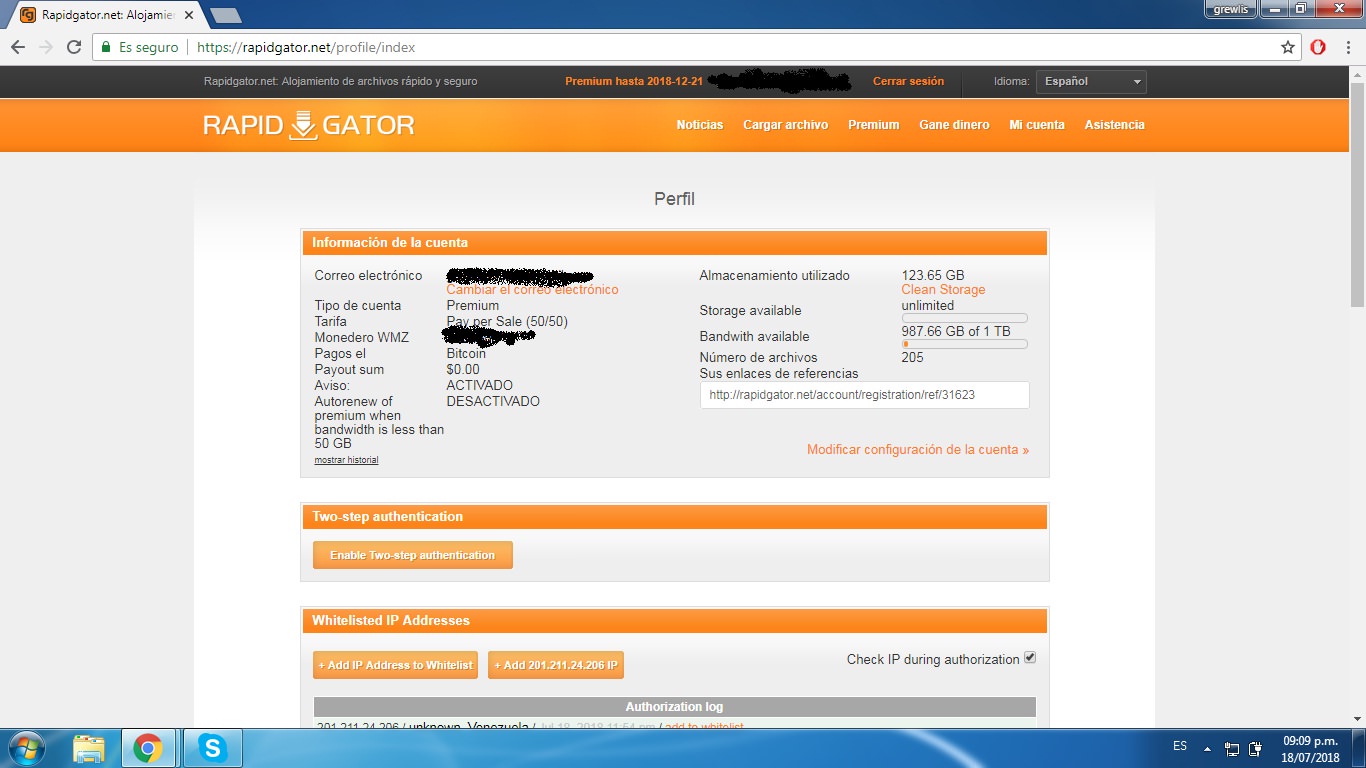
Task: Show hidden system tray icons
Action: (1207, 748)
